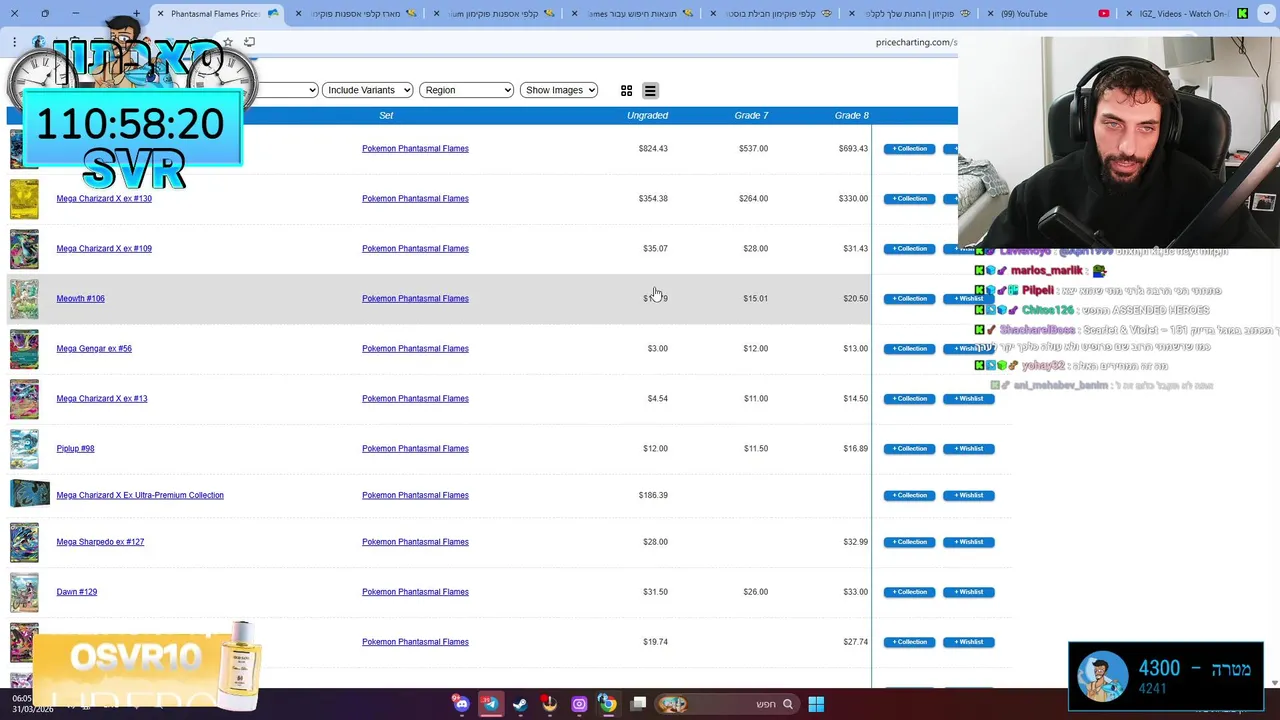
Task: Open Telegram from the taskbar
Action: pos(490,704)
